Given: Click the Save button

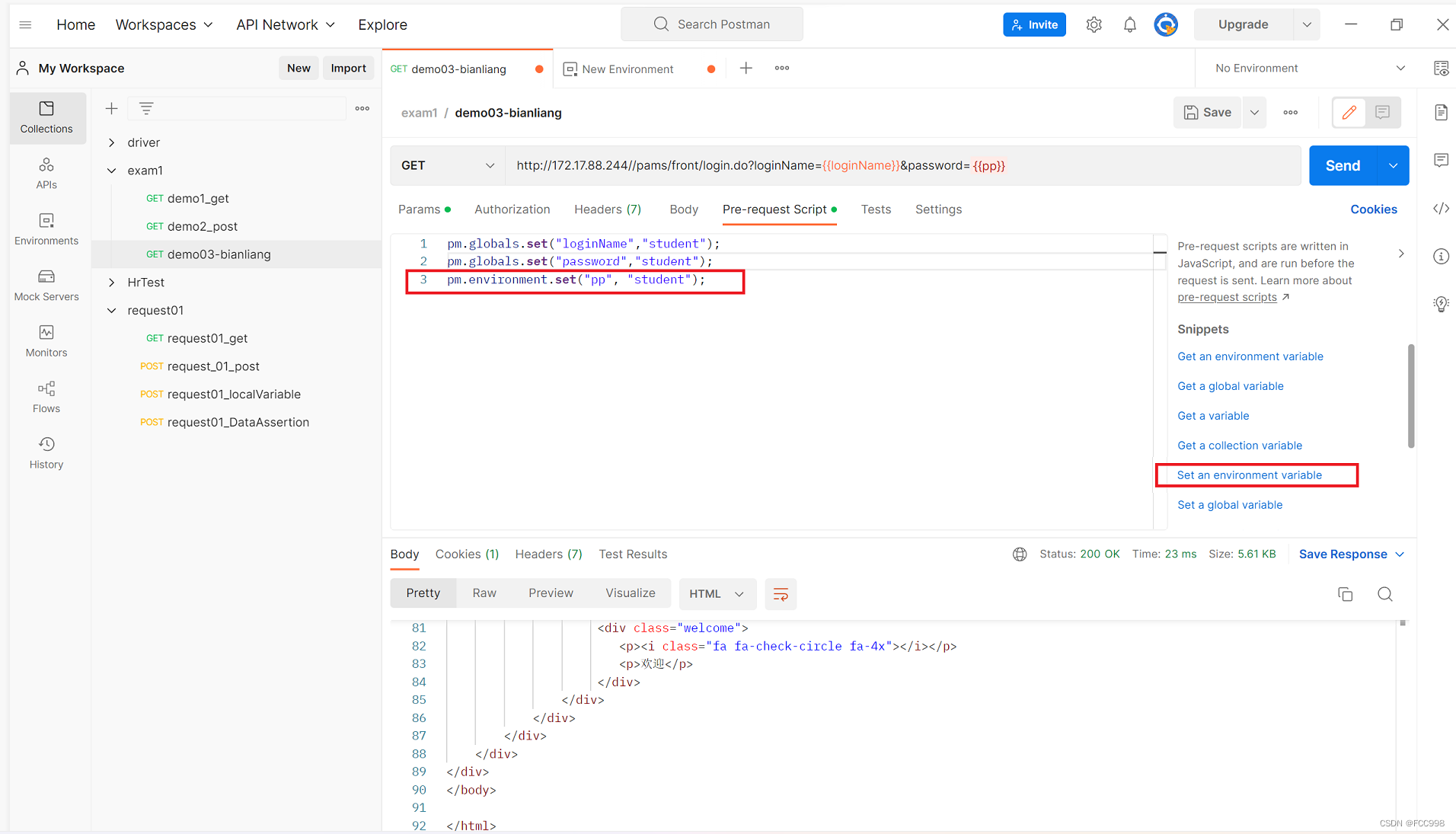Looking at the screenshot, I should point(1208,113).
